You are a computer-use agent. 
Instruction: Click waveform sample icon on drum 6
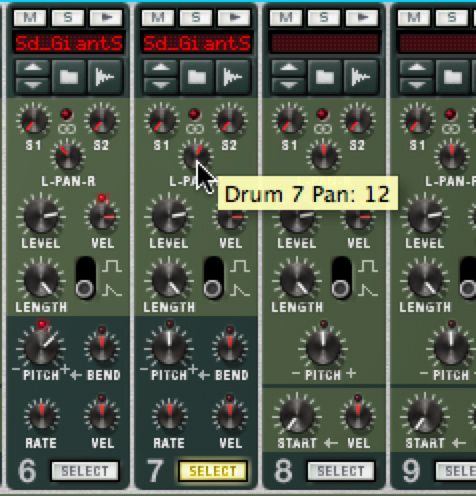click(105, 77)
